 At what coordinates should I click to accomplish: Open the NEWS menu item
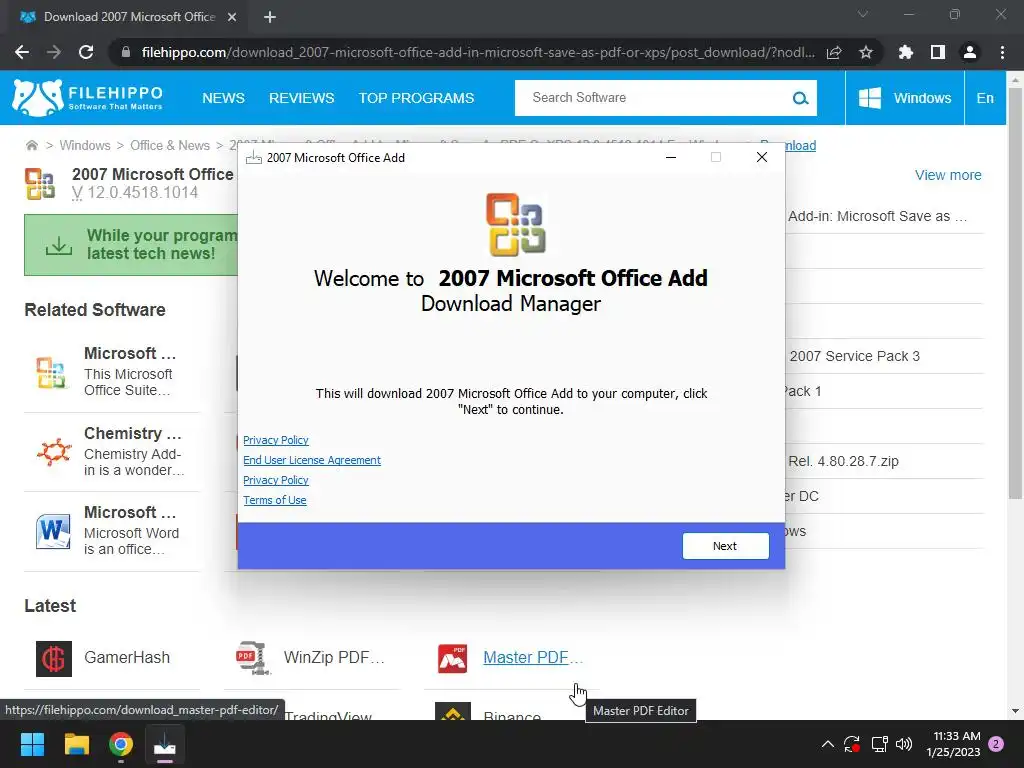pos(223,98)
